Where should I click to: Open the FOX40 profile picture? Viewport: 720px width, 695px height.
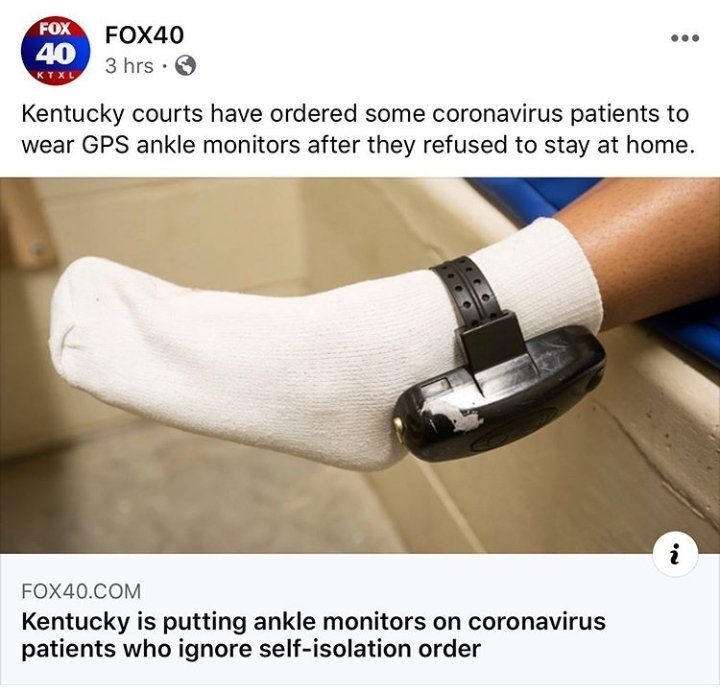click(55, 52)
